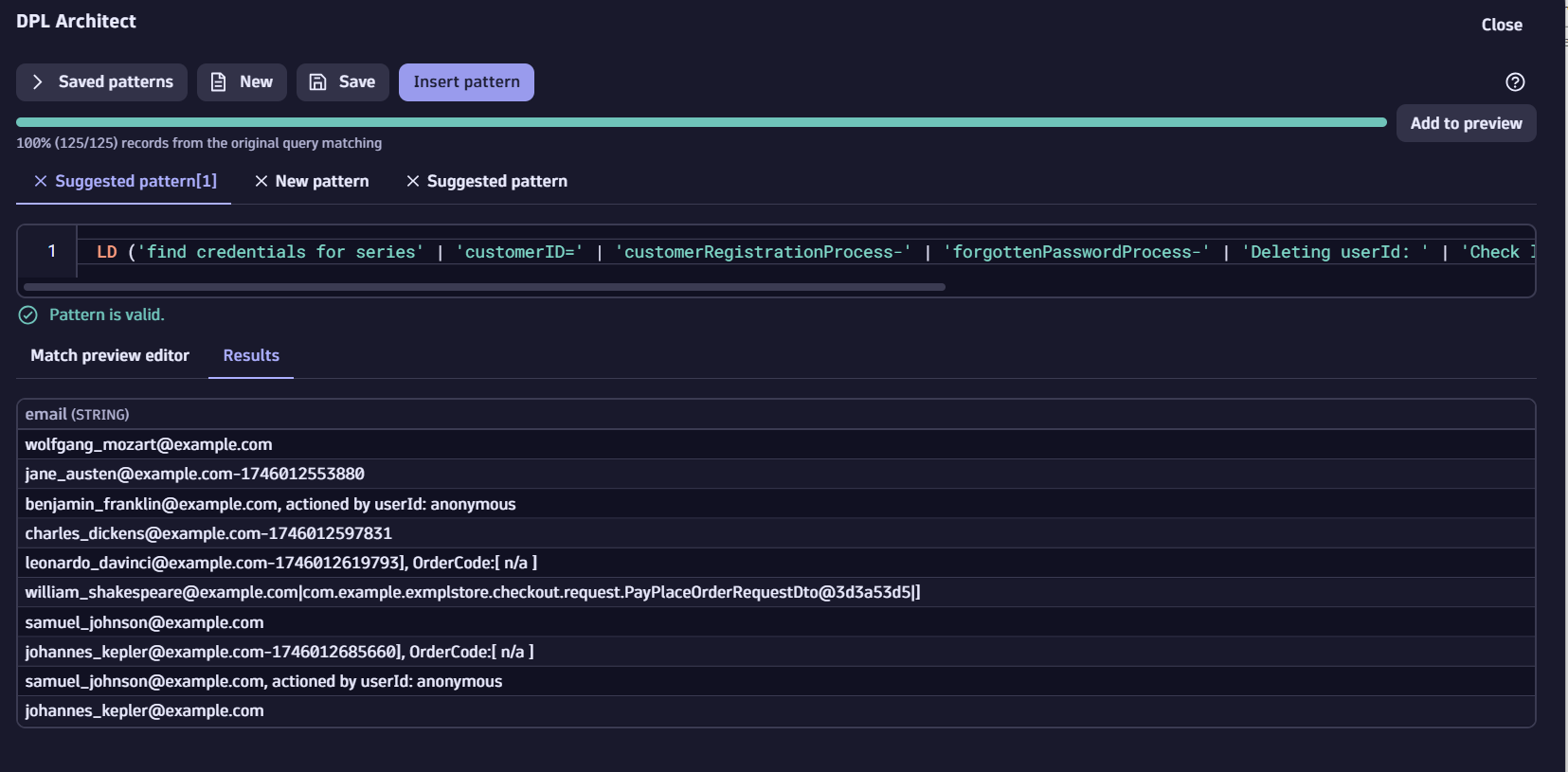Select the Results tab
The height and width of the screenshot is (772, 1568).
coord(251,355)
